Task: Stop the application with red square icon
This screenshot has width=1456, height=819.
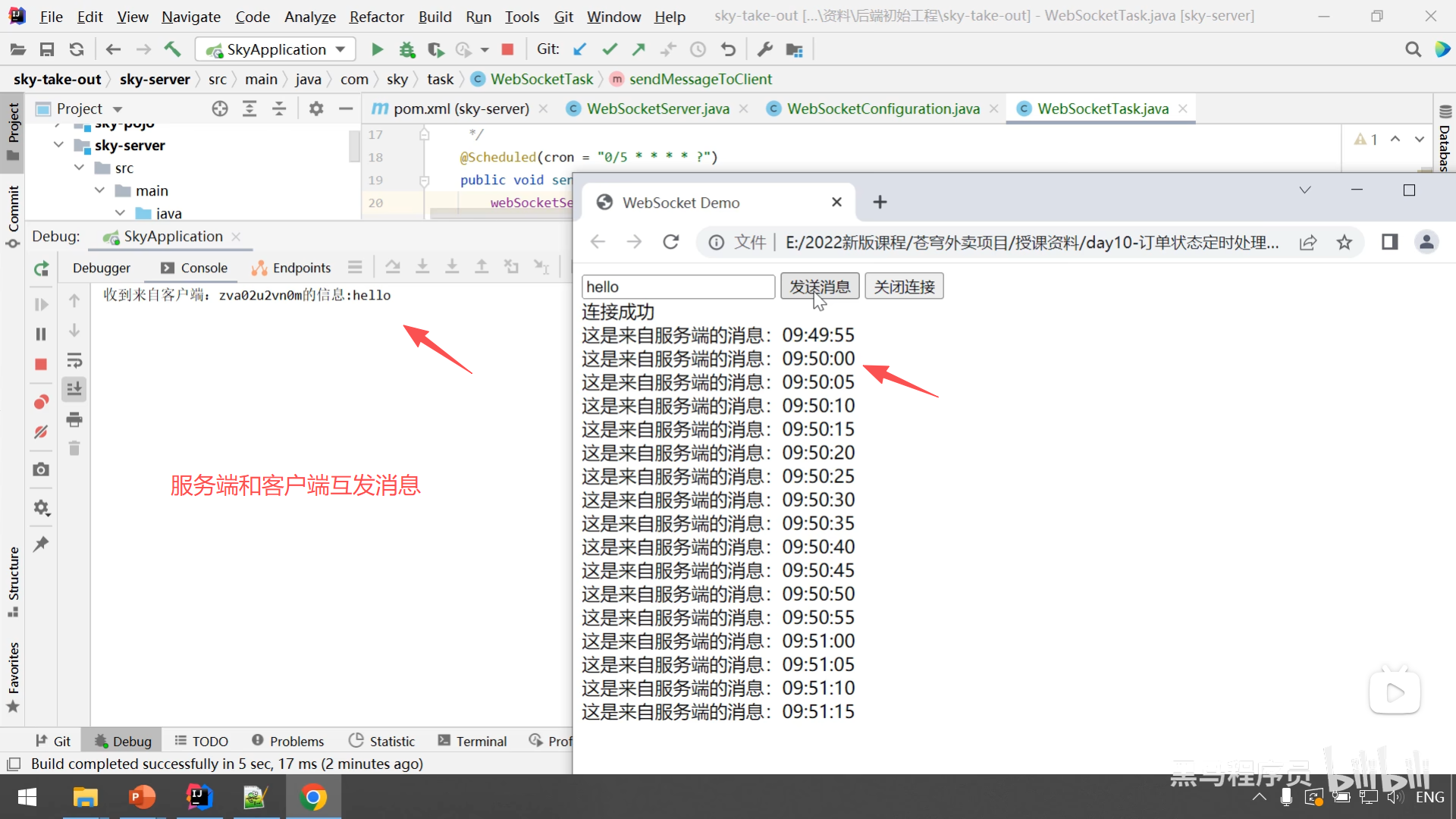Action: tap(507, 50)
